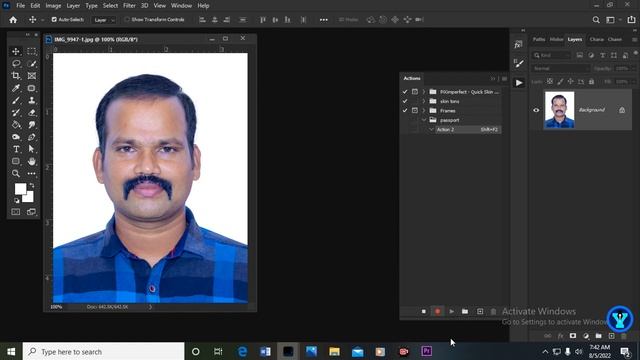Open the Auto-Select Layer dropdown
Image resolution: width=640 pixels, height=360 pixels.
(104, 20)
